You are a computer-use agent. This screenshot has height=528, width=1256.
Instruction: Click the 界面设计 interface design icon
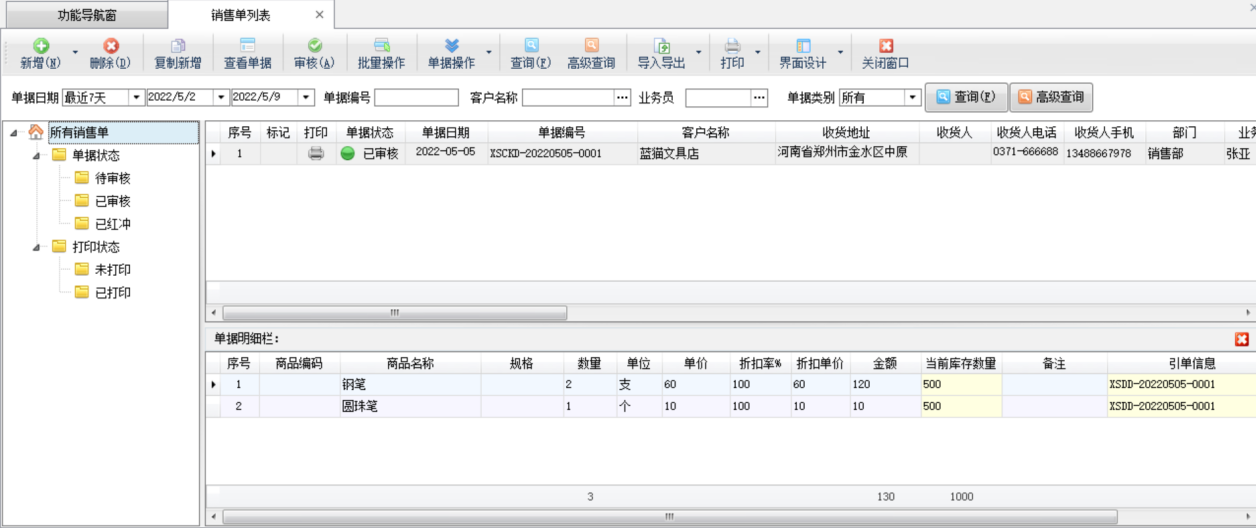click(x=803, y=46)
